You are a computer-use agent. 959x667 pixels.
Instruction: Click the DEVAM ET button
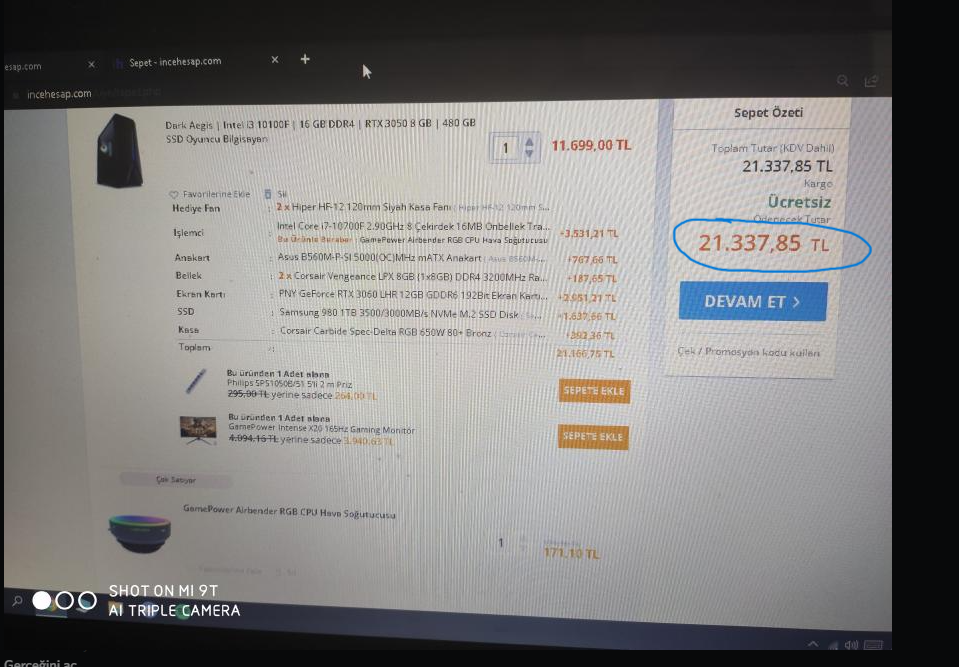(753, 301)
